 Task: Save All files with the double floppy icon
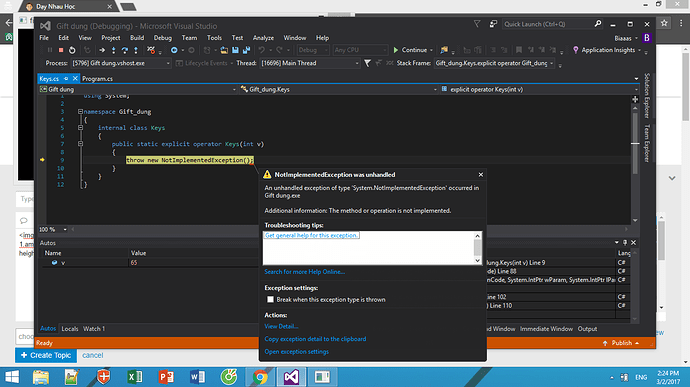(x=246, y=50)
